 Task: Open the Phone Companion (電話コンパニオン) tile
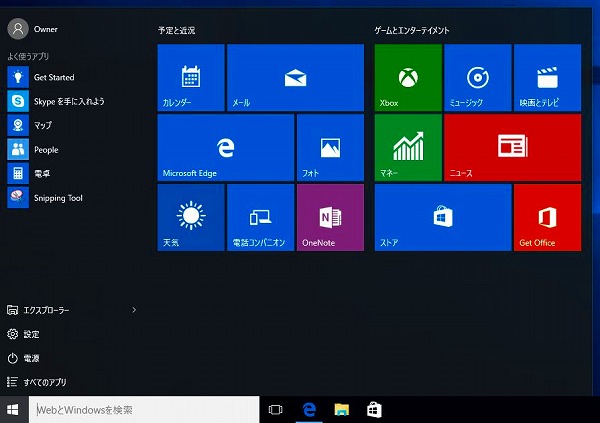tap(261, 217)
